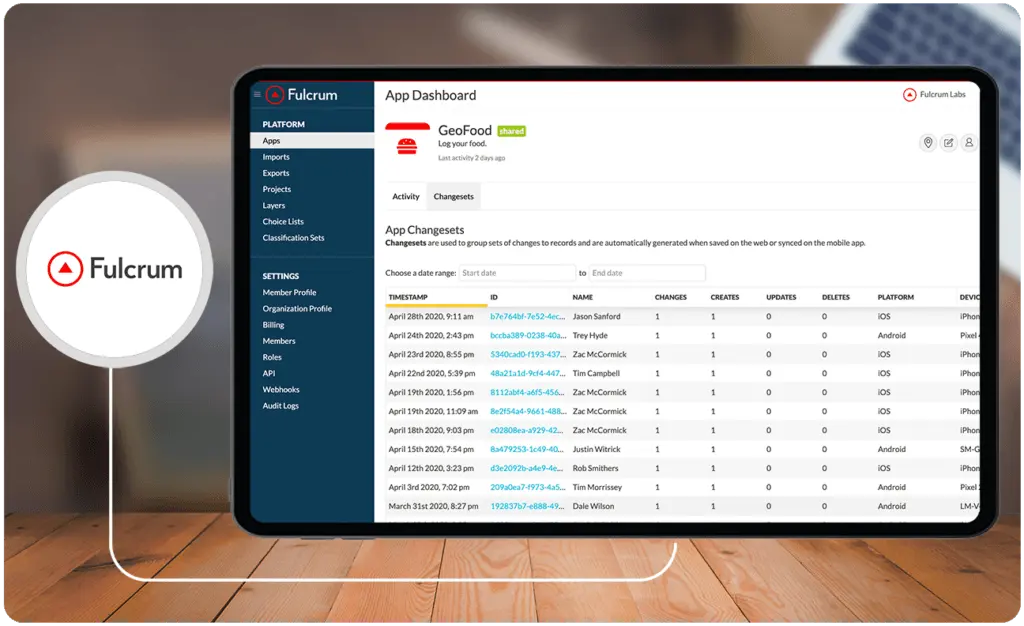
Task: Open the map location pin icon
Action: coord(927,142)
